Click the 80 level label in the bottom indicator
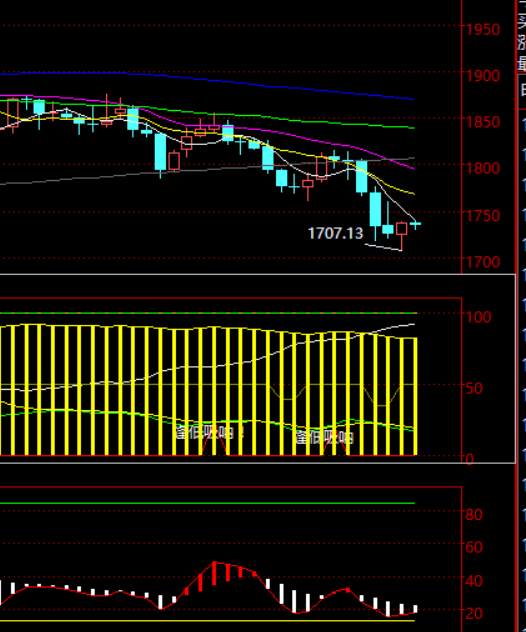This screenshot has width=526, height=632. (474, 514)
